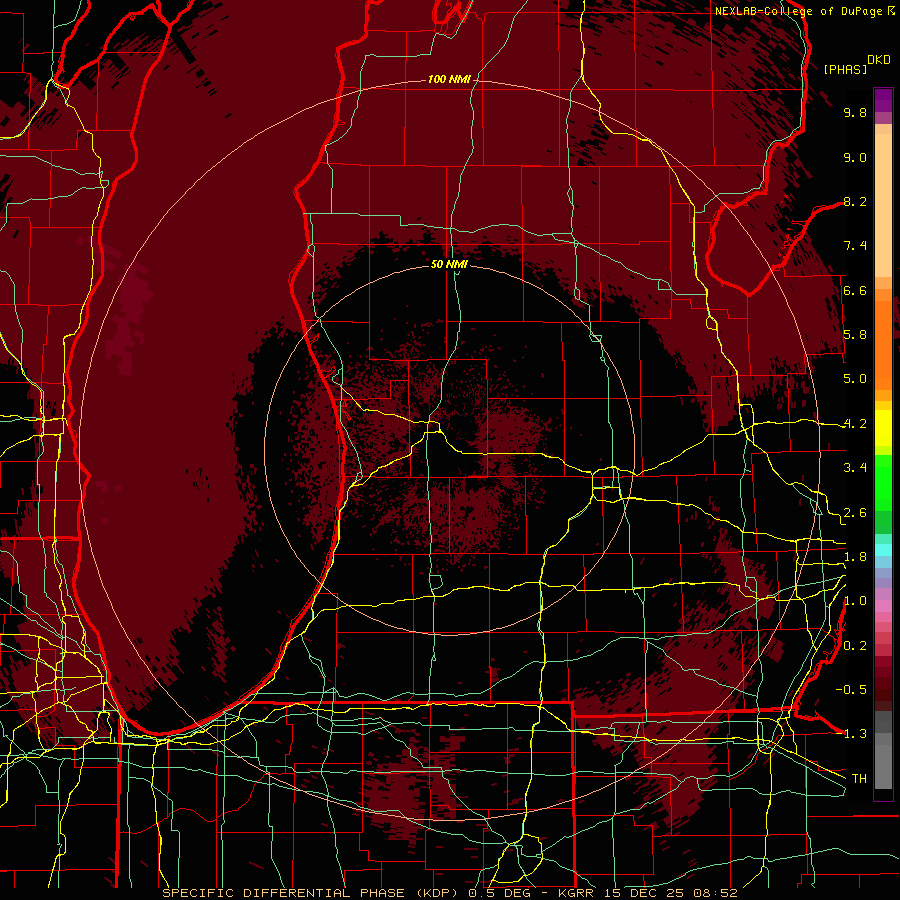
Task: Click the -0.5 value on the color scale
Action: click(x=851, y=690)
